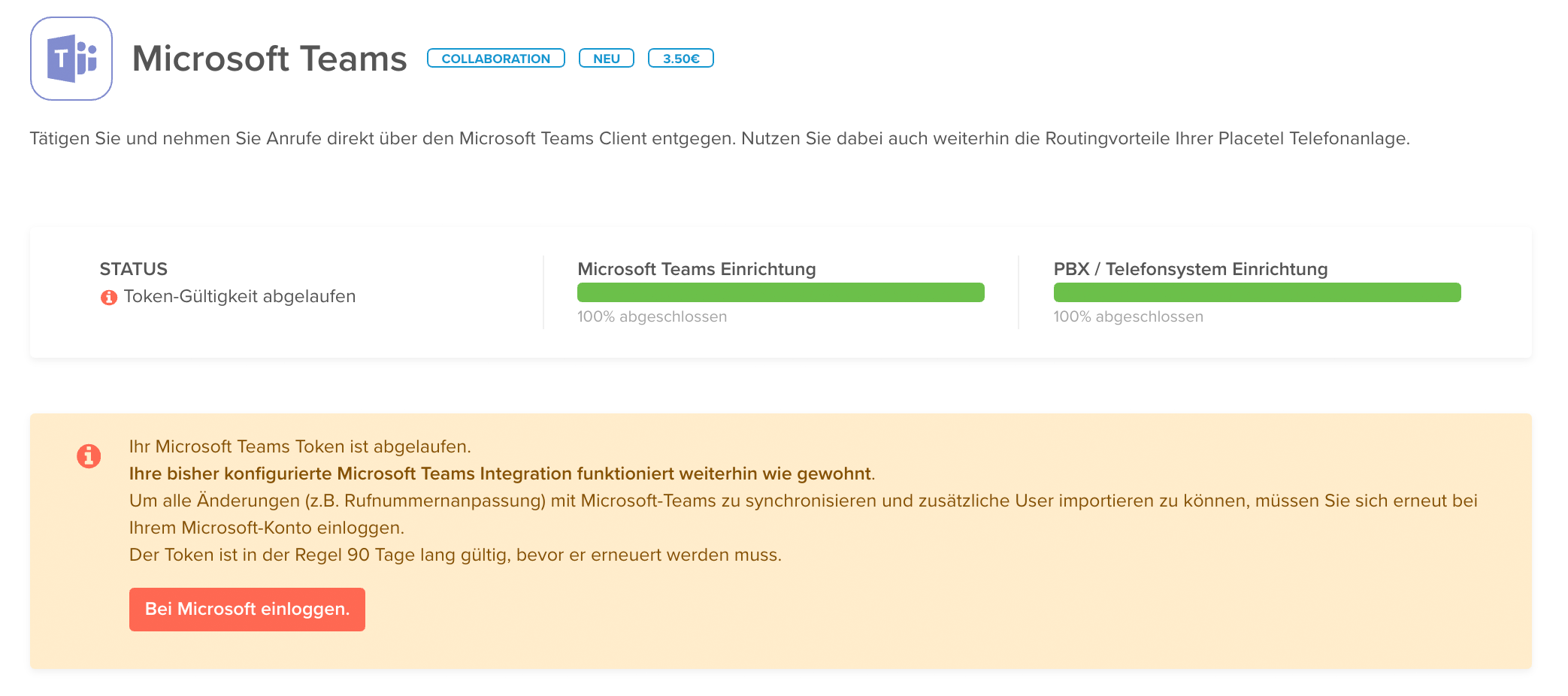Click the Microsoft Teams Einrichtung progress bar
1568x696 pixels.
(x=781, y=292)
